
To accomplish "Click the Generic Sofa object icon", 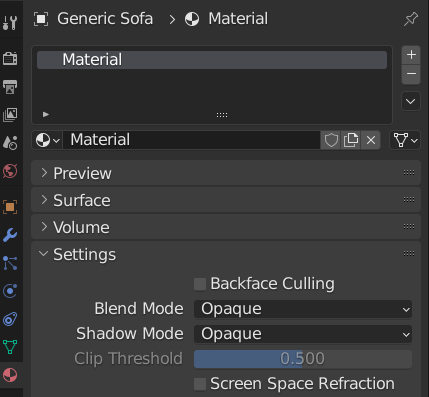I will click(x=41, y=19).
